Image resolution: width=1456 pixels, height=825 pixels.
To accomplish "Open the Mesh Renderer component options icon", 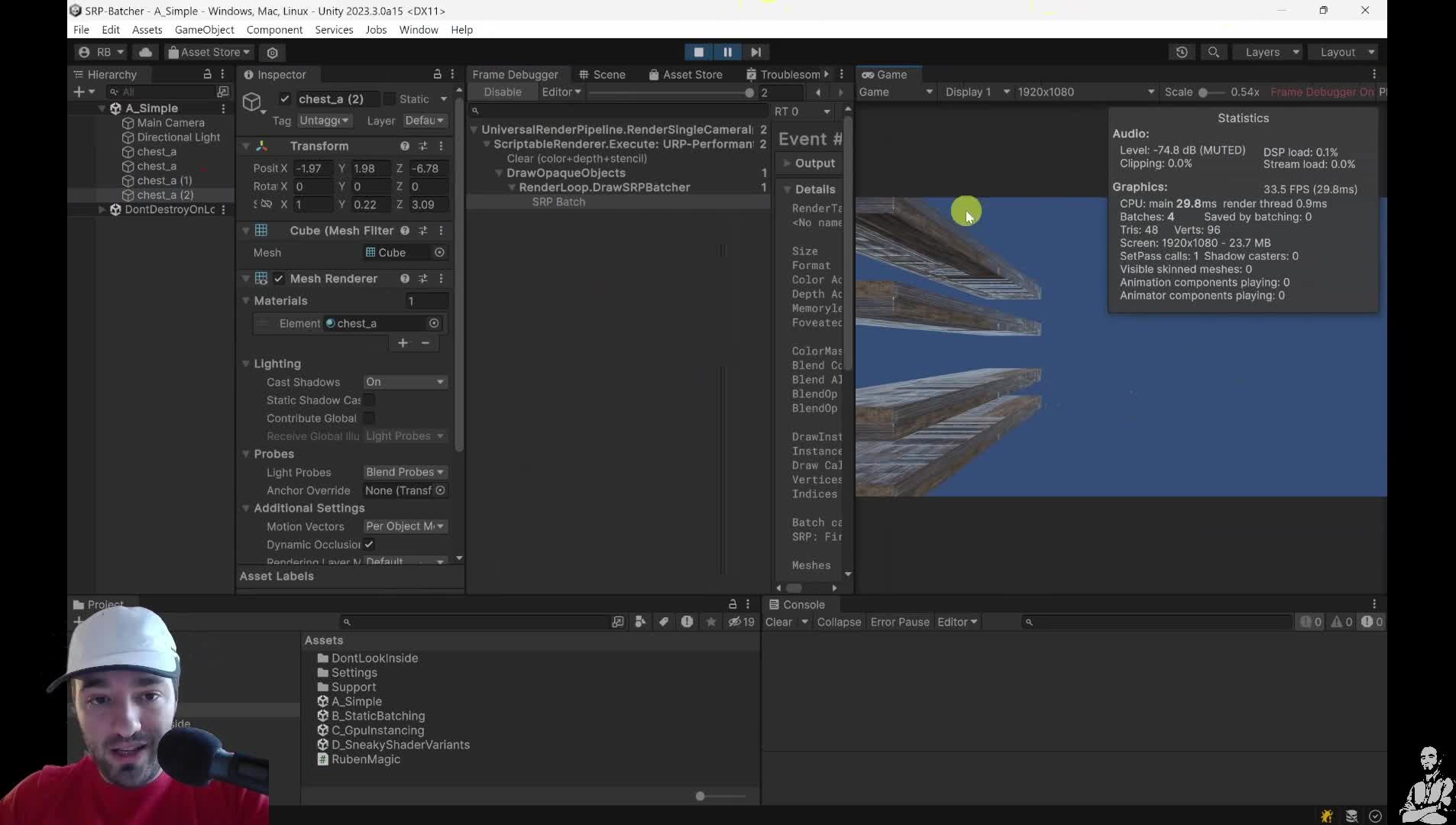I will (x=442, y=279).
